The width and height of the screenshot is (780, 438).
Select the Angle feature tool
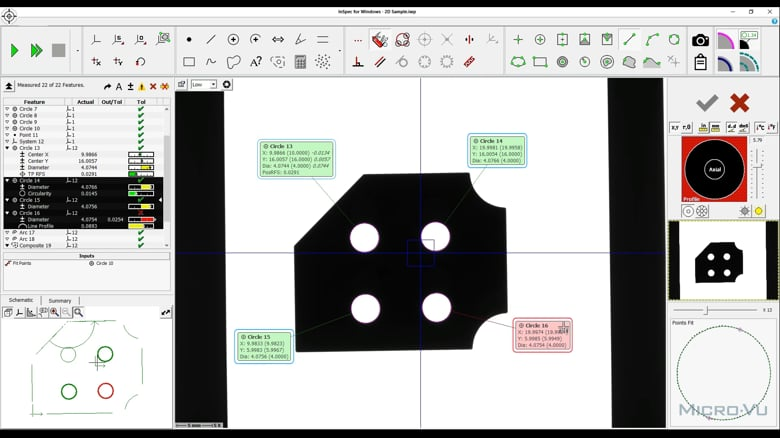click(300, 39)
